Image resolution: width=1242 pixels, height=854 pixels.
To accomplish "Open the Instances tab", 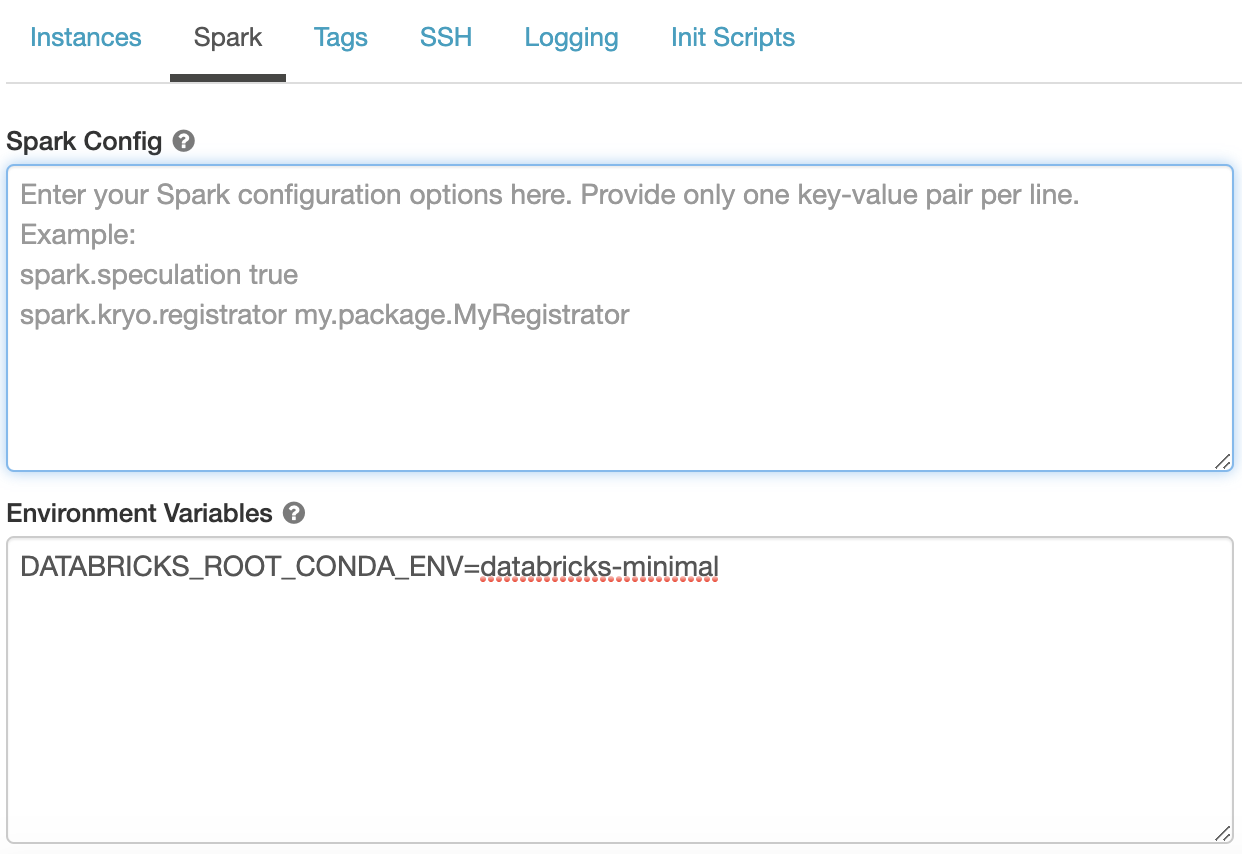I will [86, 38].
